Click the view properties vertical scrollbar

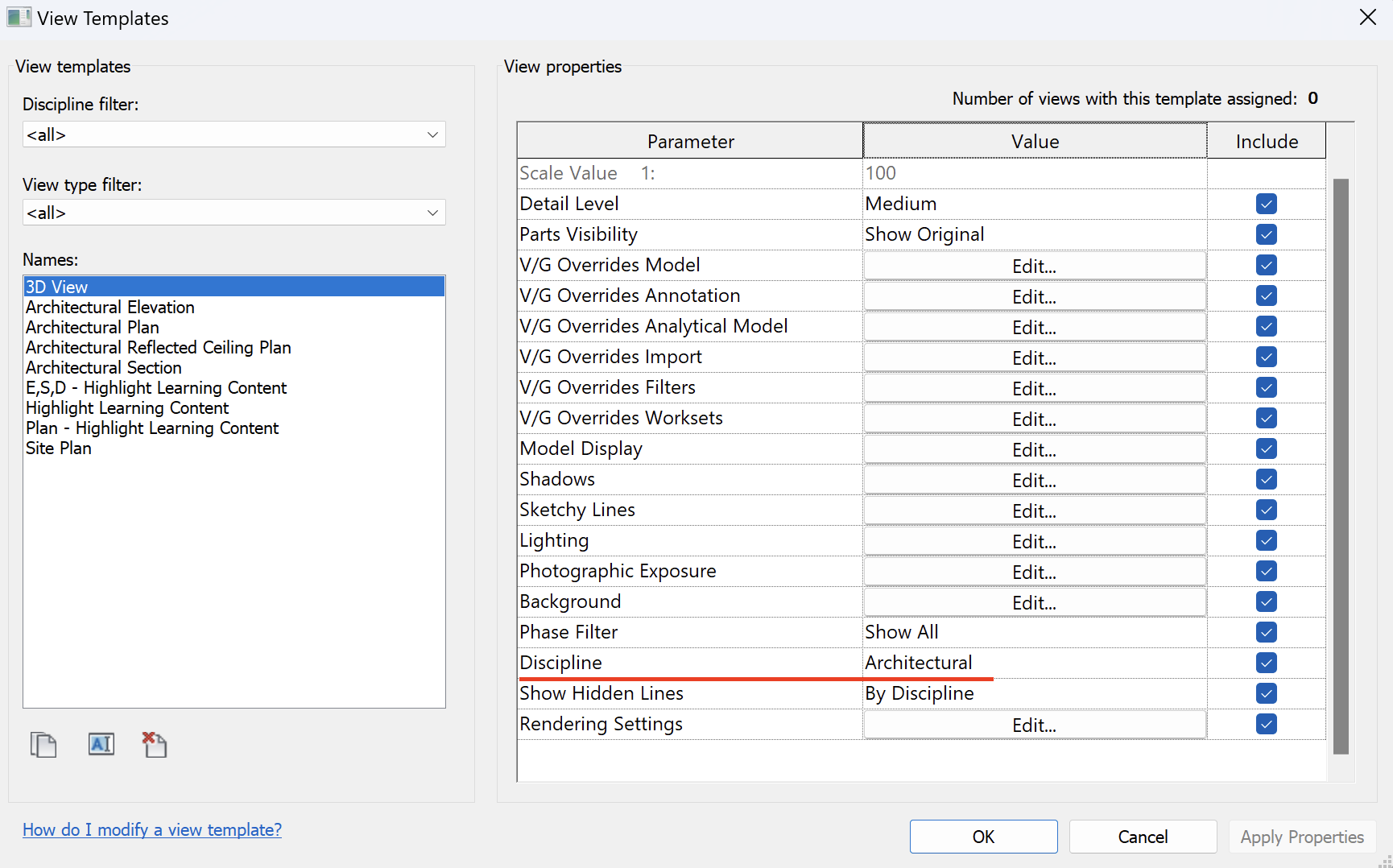pos(1341,467)
